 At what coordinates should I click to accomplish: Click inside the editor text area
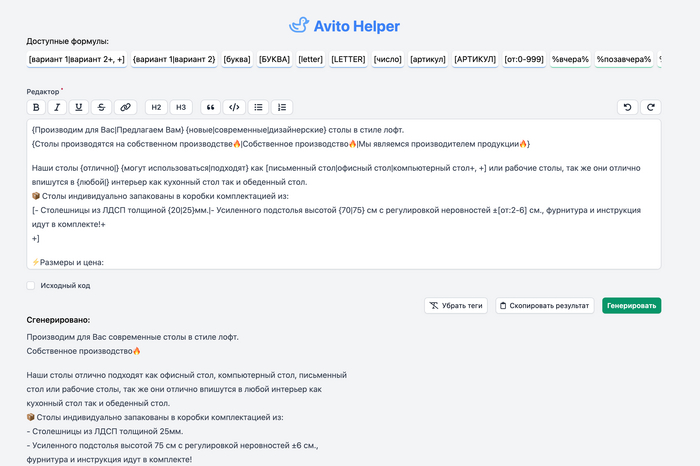tap(344, 194)
